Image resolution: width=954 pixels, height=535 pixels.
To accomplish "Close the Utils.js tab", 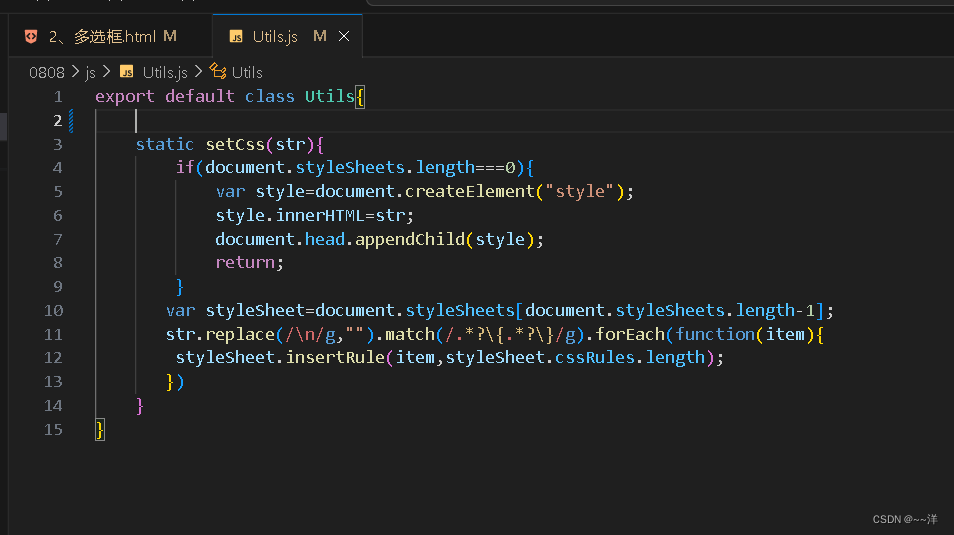I will tap(344, 37).
